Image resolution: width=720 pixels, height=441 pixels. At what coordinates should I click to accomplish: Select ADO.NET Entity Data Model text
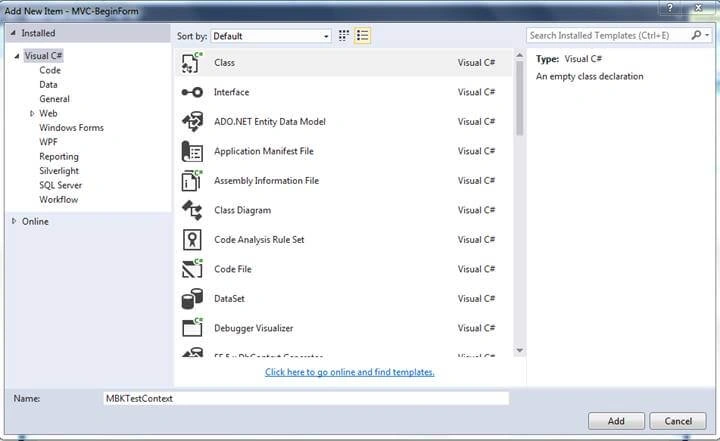pos(270,122)
